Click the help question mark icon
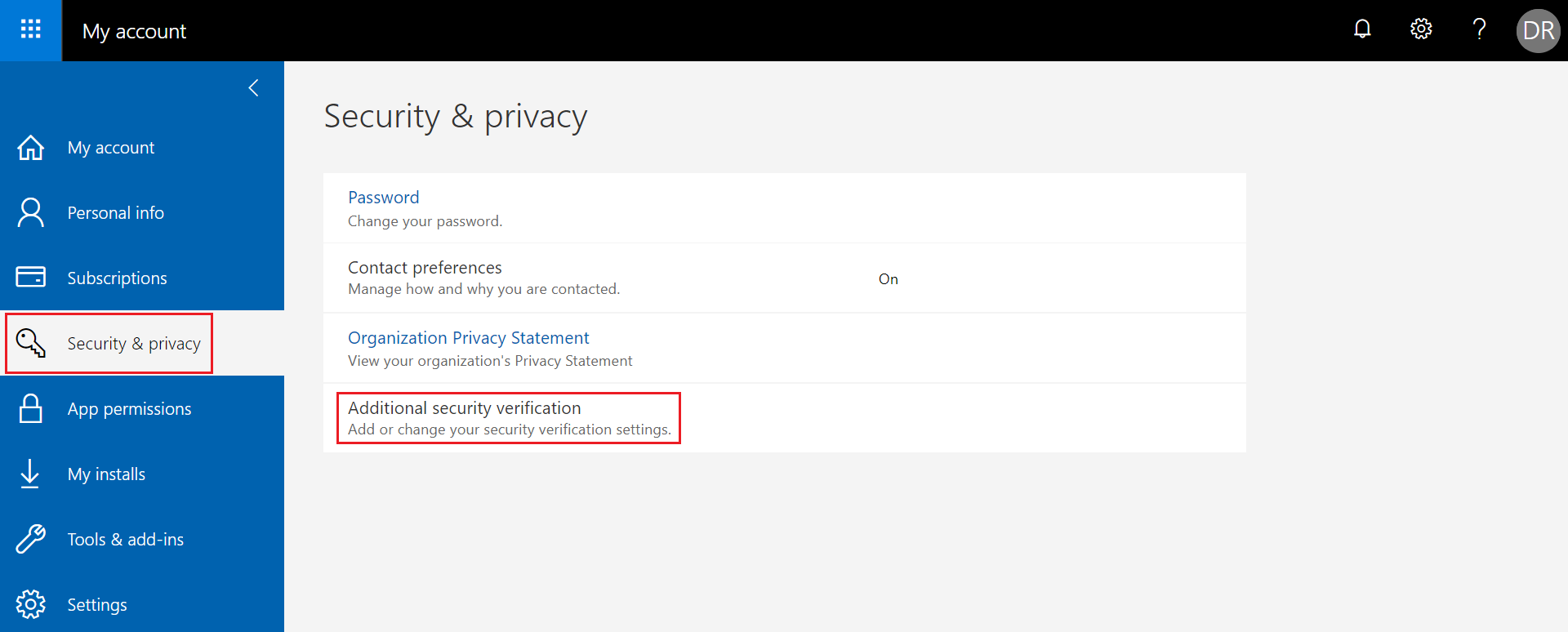Screen dimensions: 1568x632 1479,29
